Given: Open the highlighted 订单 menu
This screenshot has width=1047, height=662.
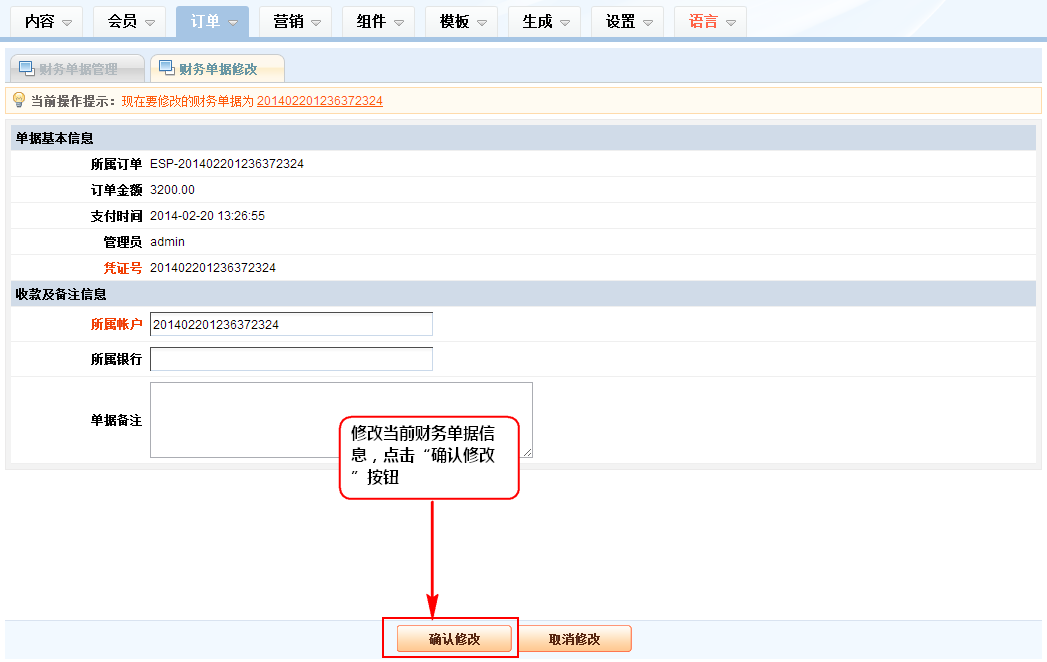Looking at the screenshot, I should click(212, 22).
